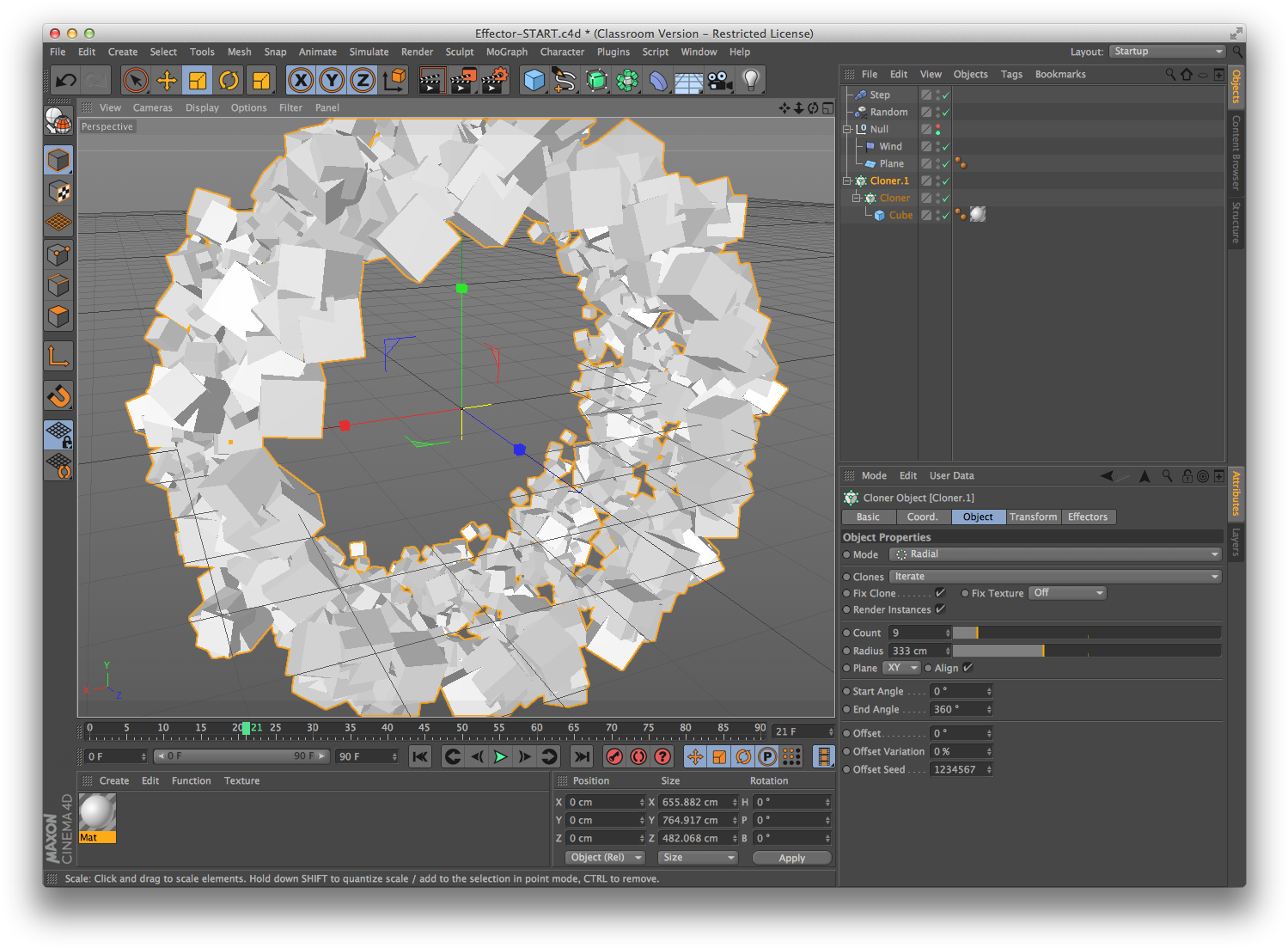
Task: Click the Apply button
Action: click(x=791, y=858)
